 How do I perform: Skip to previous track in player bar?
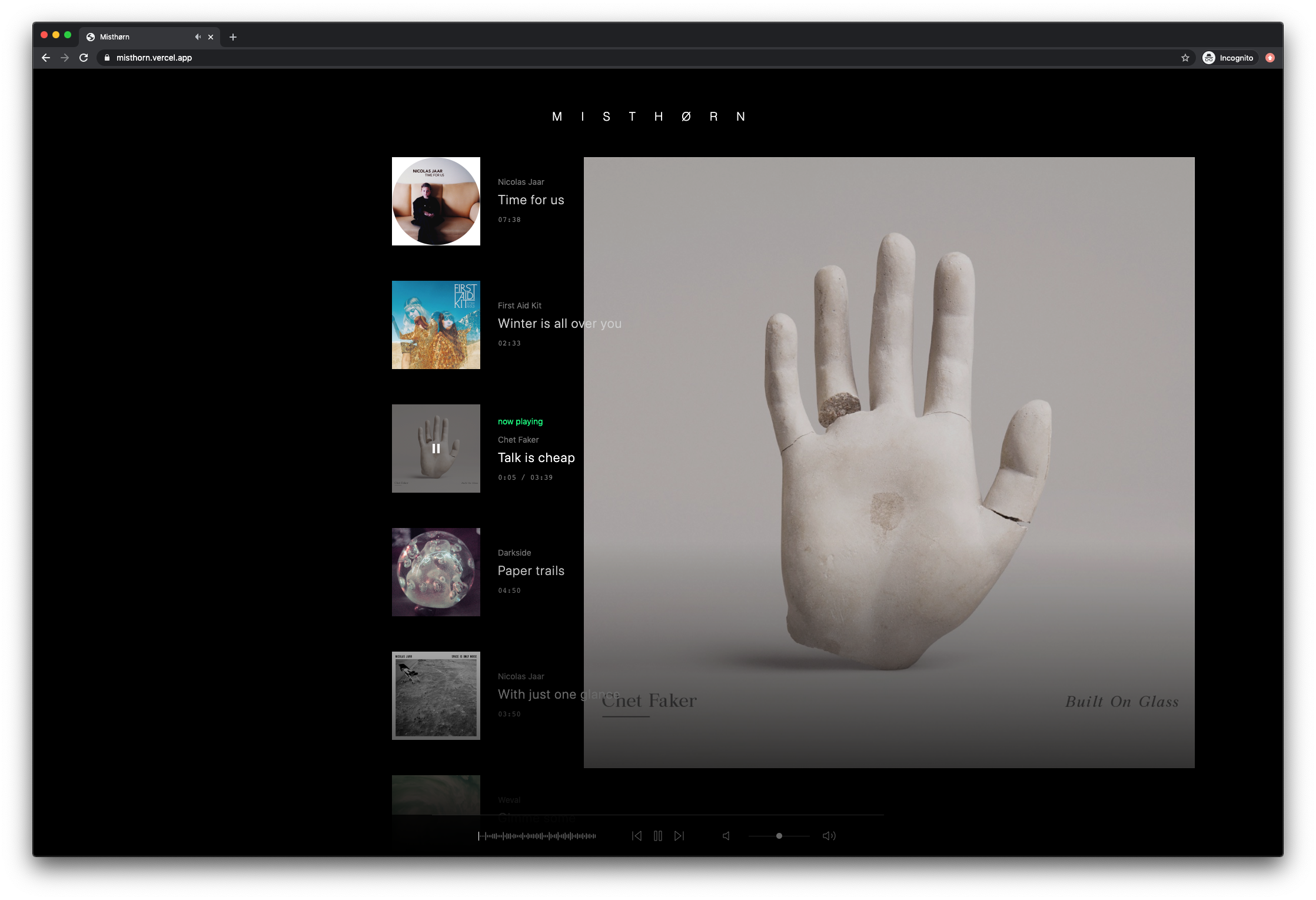[637, 836]
